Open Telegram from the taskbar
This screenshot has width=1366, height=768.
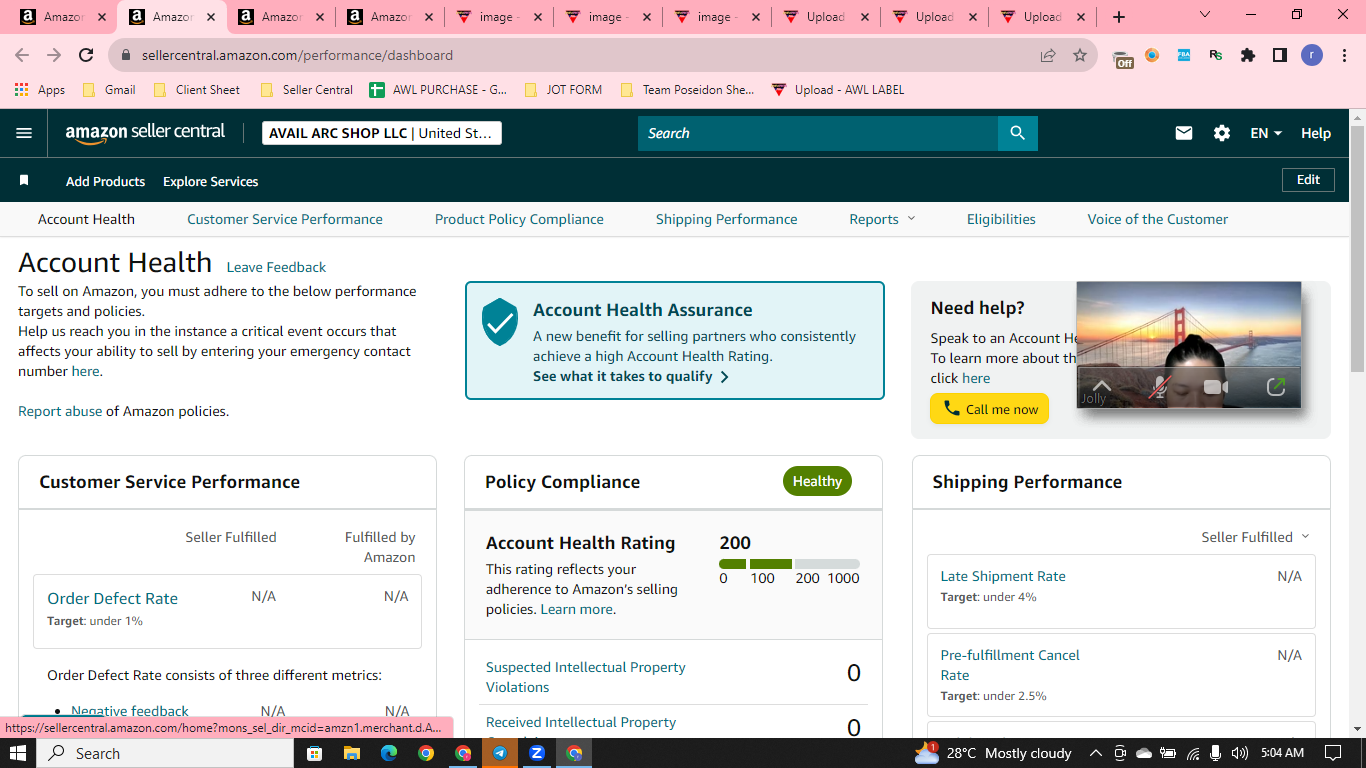click(x=500, y=753)
